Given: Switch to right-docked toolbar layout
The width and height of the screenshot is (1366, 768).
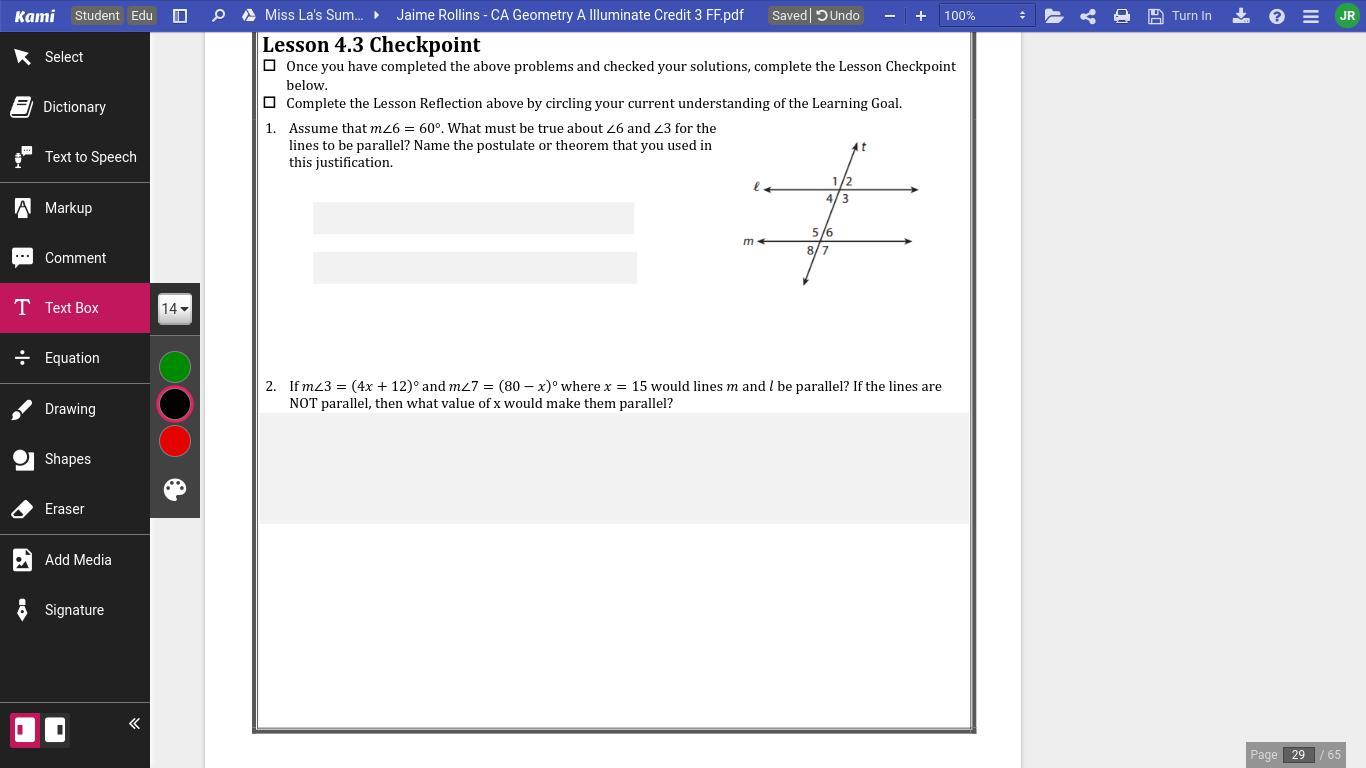Looking at the screenshot, I should [x=55, y=730].
